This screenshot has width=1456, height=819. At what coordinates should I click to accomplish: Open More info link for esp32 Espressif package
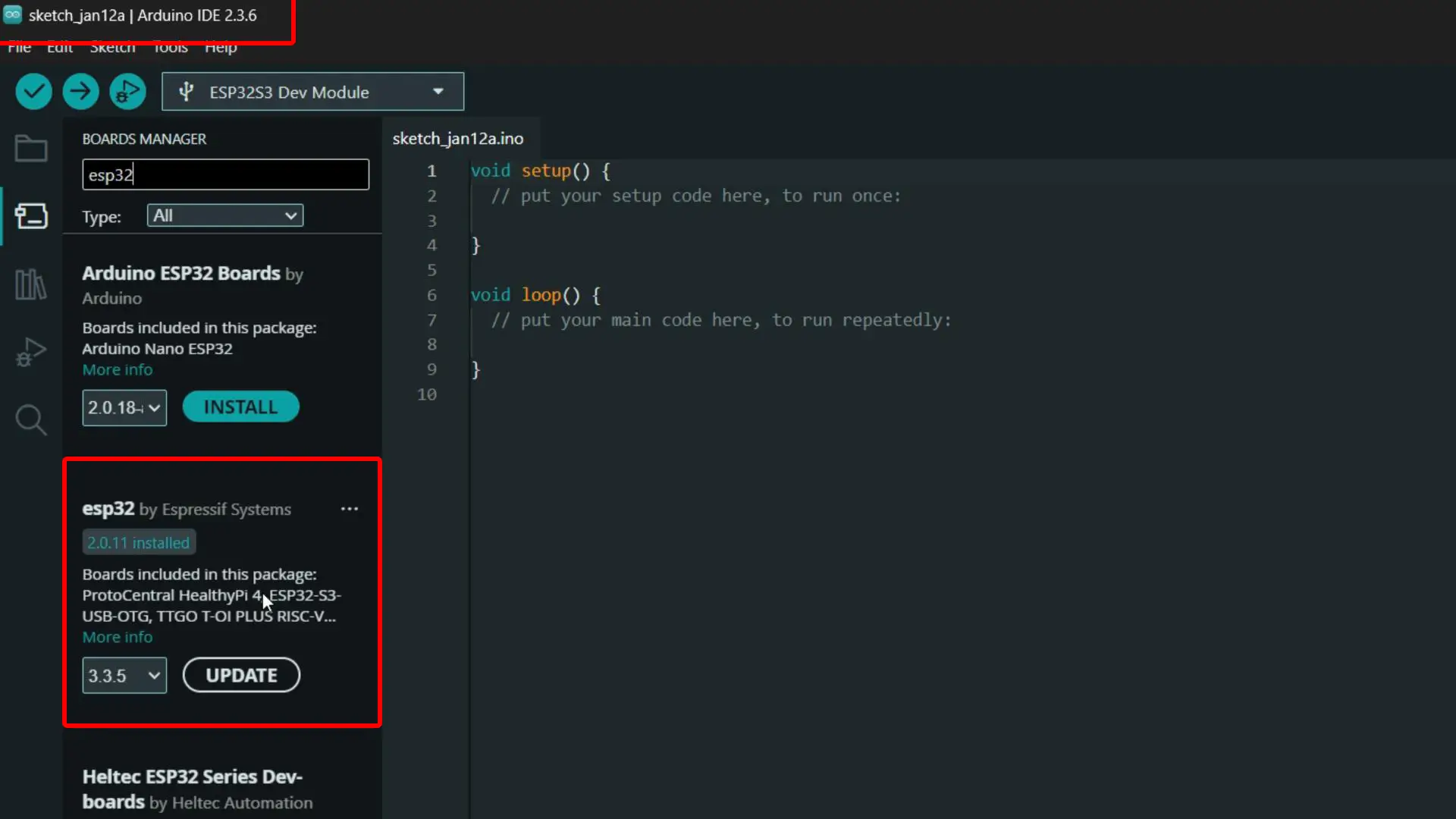118,638
